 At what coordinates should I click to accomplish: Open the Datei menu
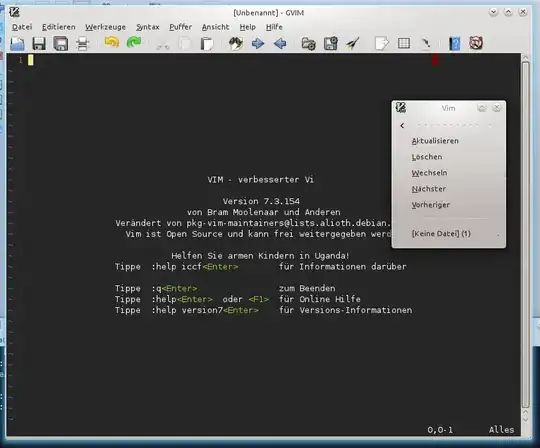[22, 27]
